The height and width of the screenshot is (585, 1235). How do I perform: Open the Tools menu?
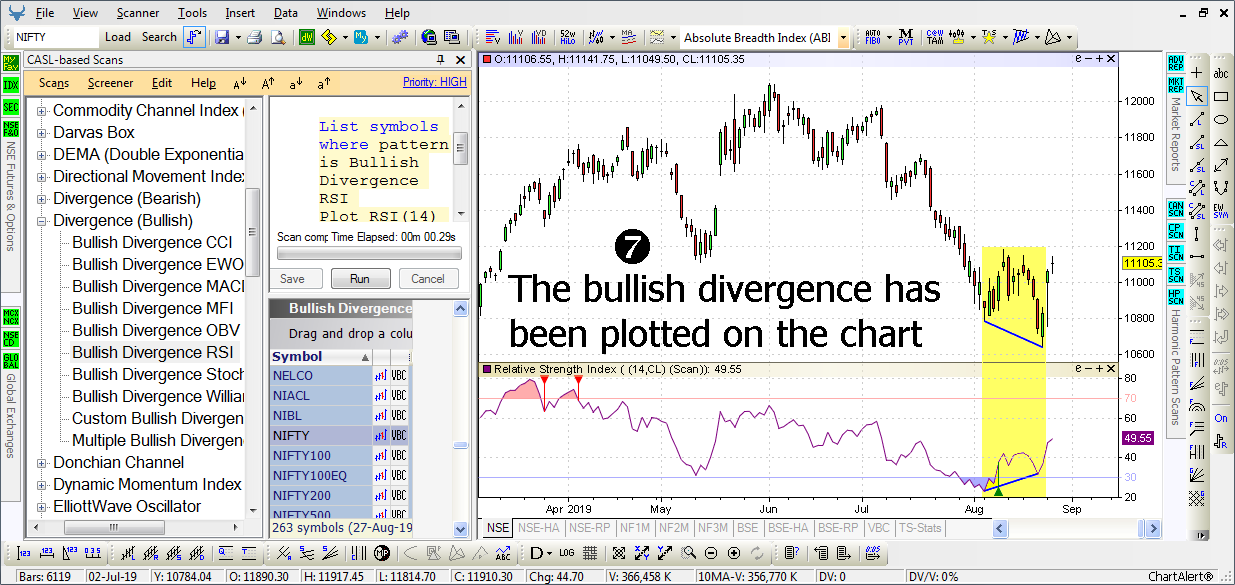click(193, 13)
